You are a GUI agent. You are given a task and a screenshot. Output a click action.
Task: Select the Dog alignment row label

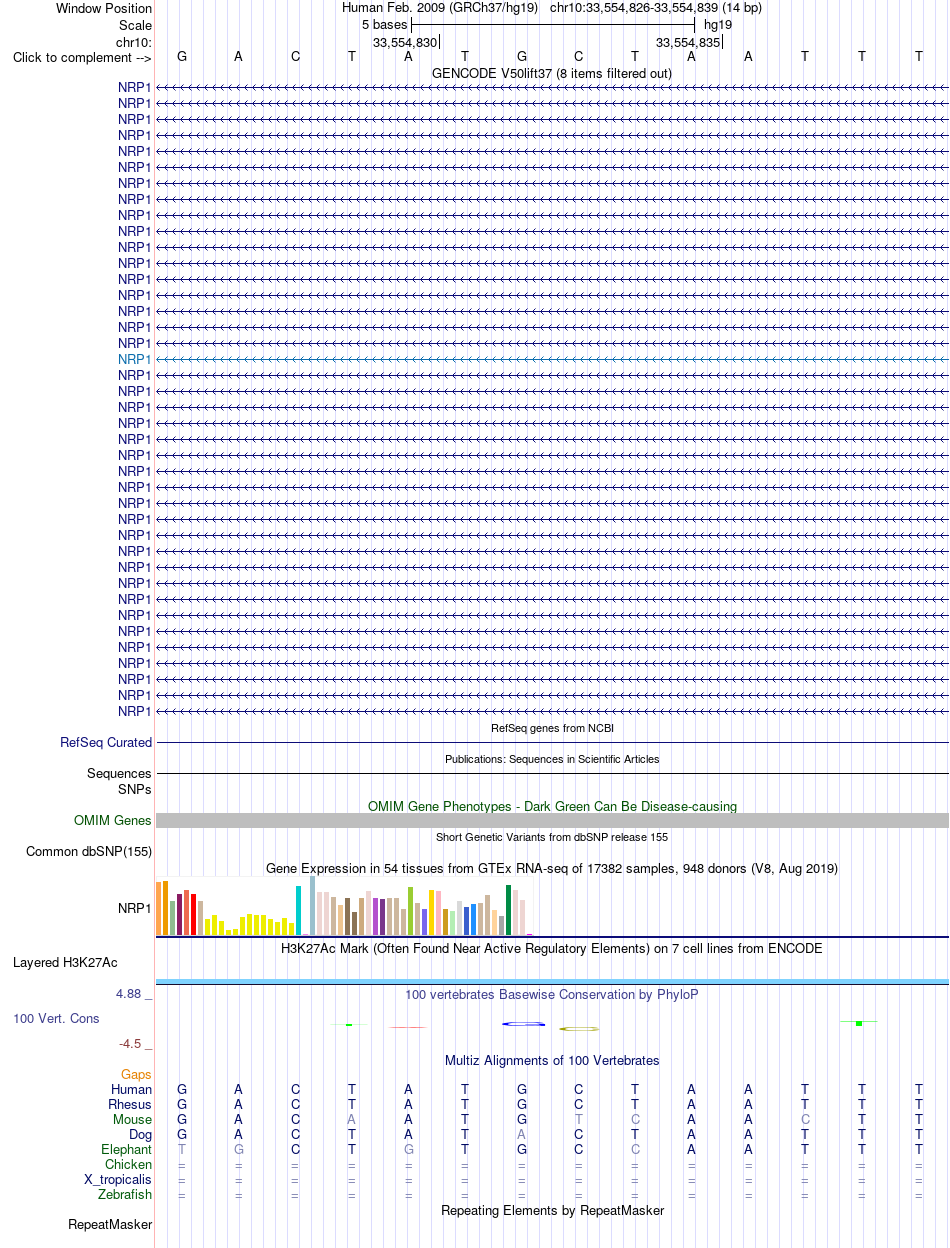(x=141, y=1135)
